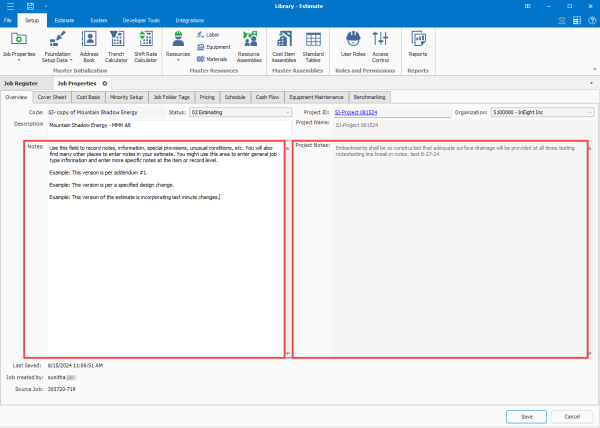Switch to the Estimate ribbon tab
This screenshot has width=600, height=428.
pos(63,19)
